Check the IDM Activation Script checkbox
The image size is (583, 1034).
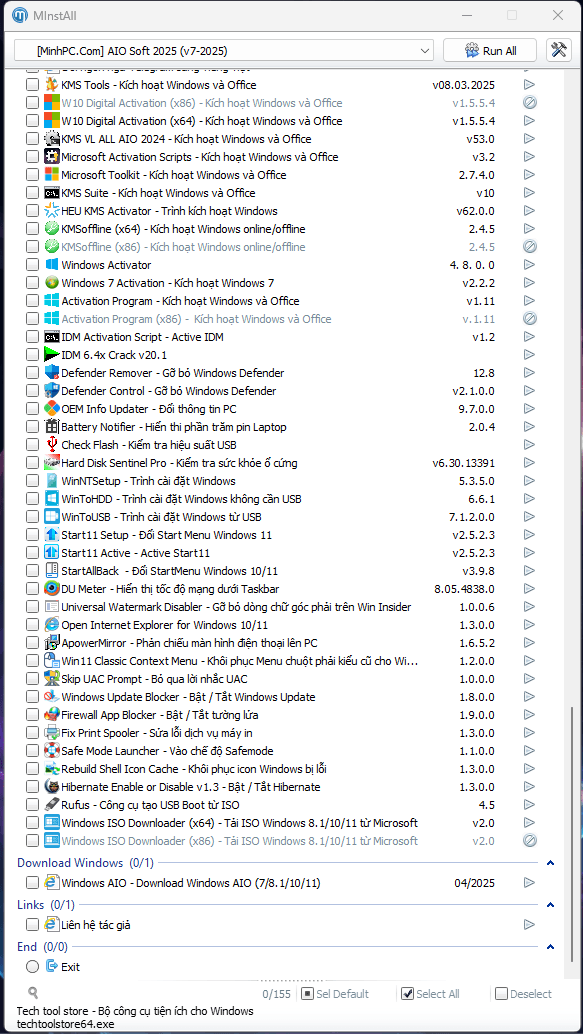coord(32,338)
